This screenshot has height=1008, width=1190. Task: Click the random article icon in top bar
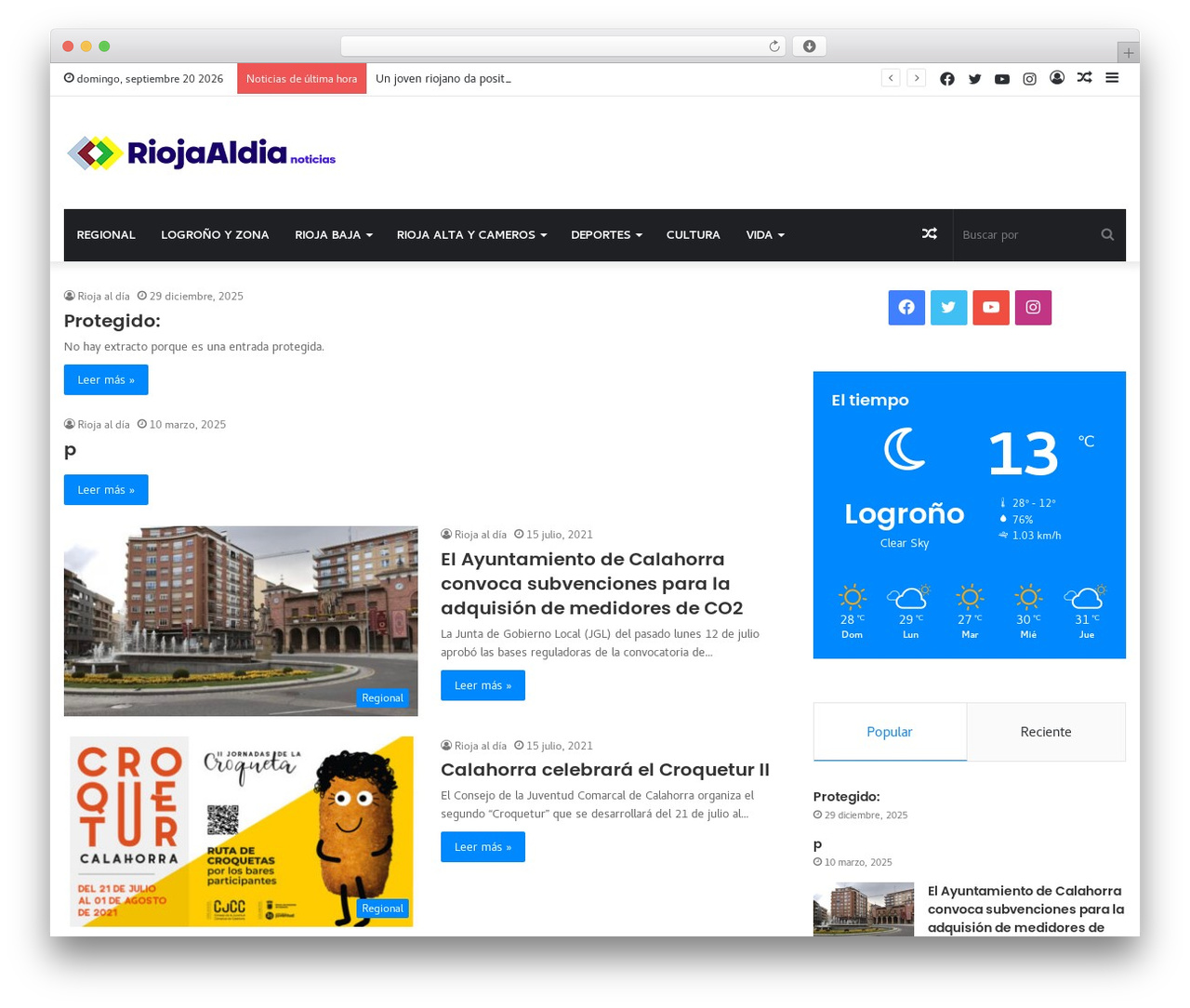tap(1084, 78)
